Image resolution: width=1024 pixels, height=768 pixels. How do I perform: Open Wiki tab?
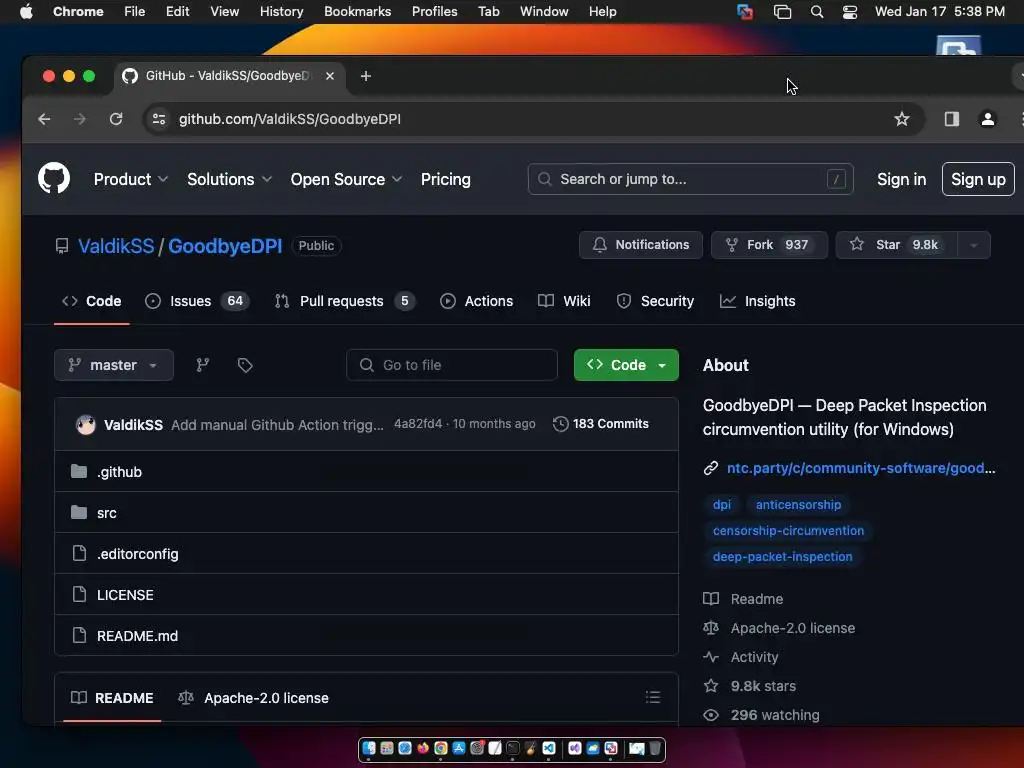[564, 301]
